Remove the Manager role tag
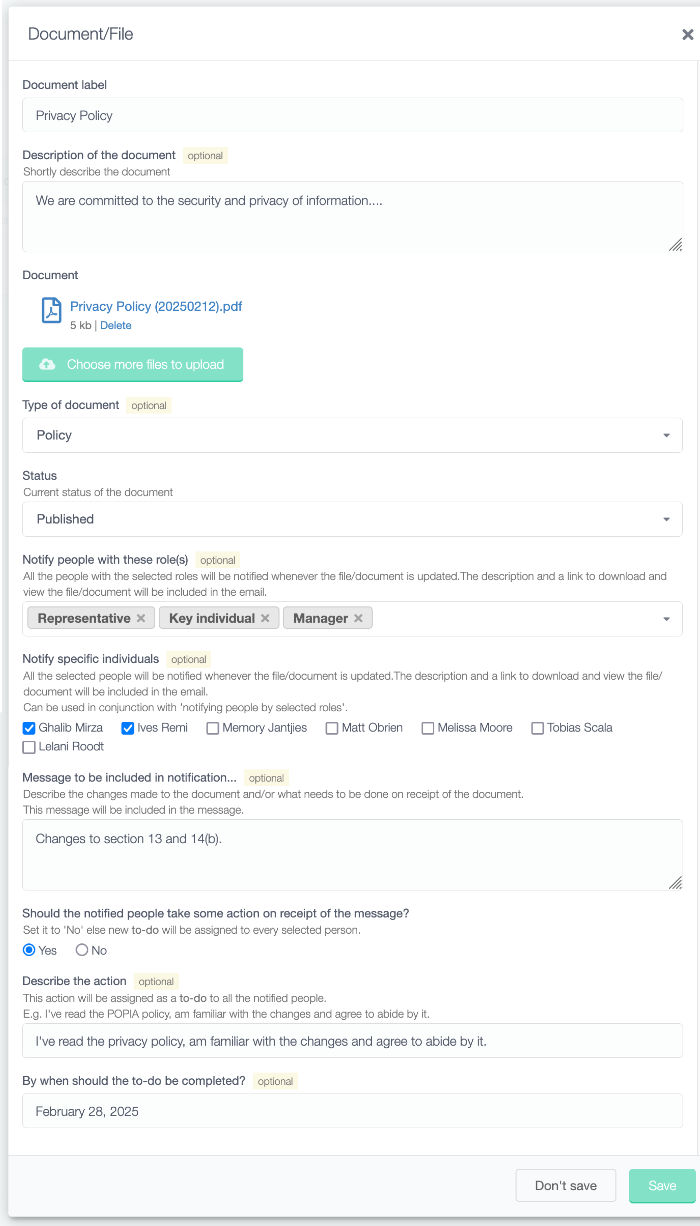This screenshot has width=700, height=1226. click(x=358, y=619)
